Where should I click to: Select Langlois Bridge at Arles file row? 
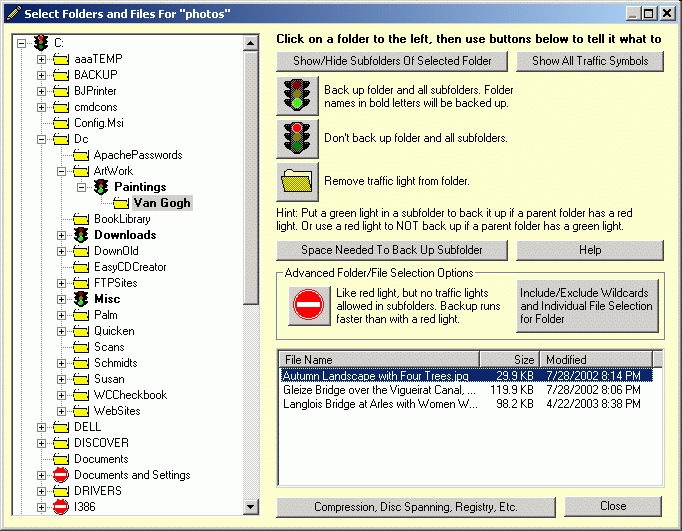379,405
